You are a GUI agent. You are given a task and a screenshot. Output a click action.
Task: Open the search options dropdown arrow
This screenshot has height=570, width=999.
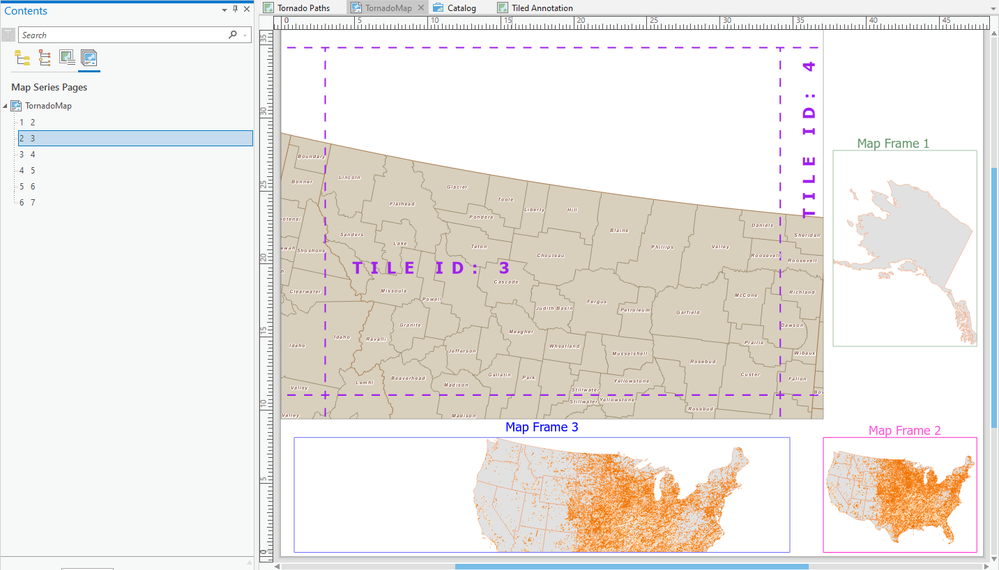point(245,35)
